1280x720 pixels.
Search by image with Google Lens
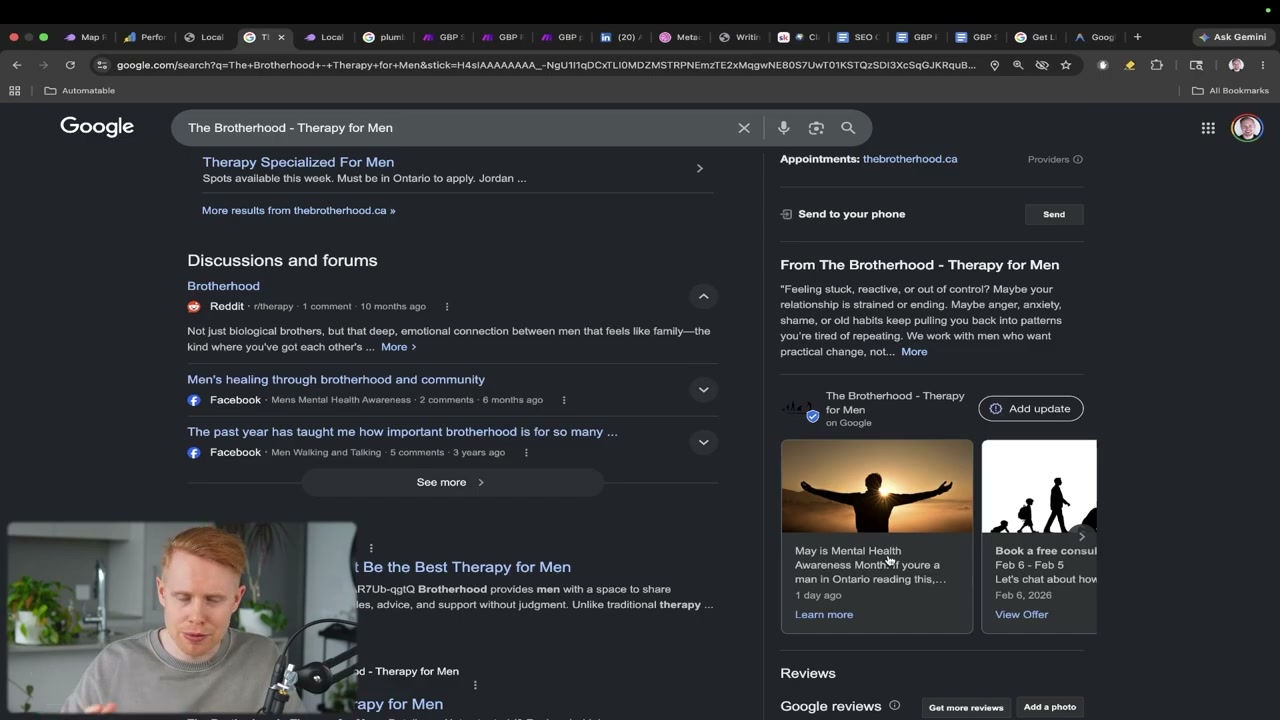point(816,128)
